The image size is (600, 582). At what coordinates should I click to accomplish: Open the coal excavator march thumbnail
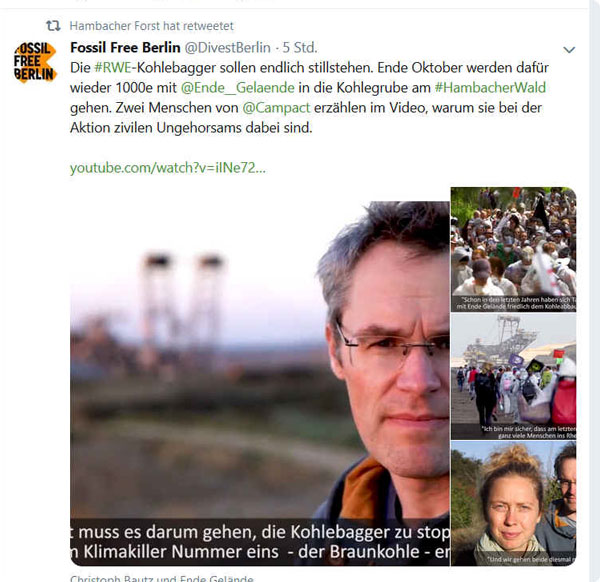(514, 377)
